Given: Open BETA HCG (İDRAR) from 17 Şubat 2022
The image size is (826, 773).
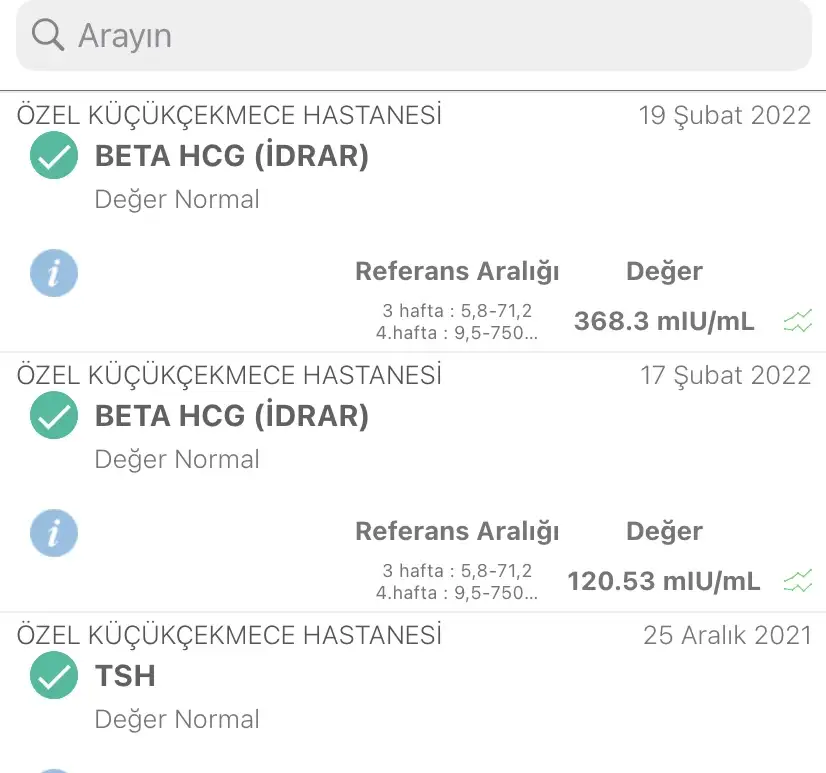Looking at the screenshot, I should point(231,417).
